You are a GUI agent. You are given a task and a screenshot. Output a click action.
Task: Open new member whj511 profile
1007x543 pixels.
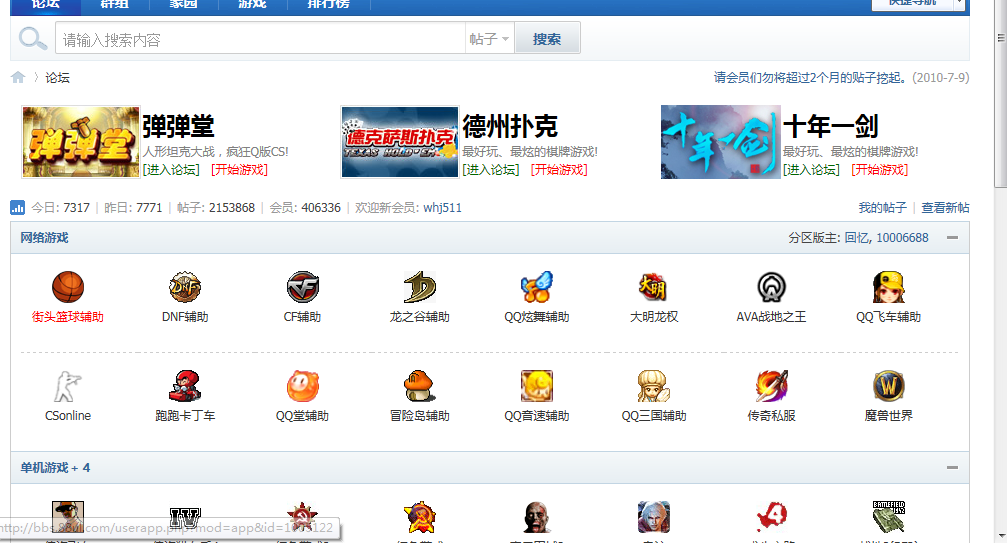click(x=442, y=207)
